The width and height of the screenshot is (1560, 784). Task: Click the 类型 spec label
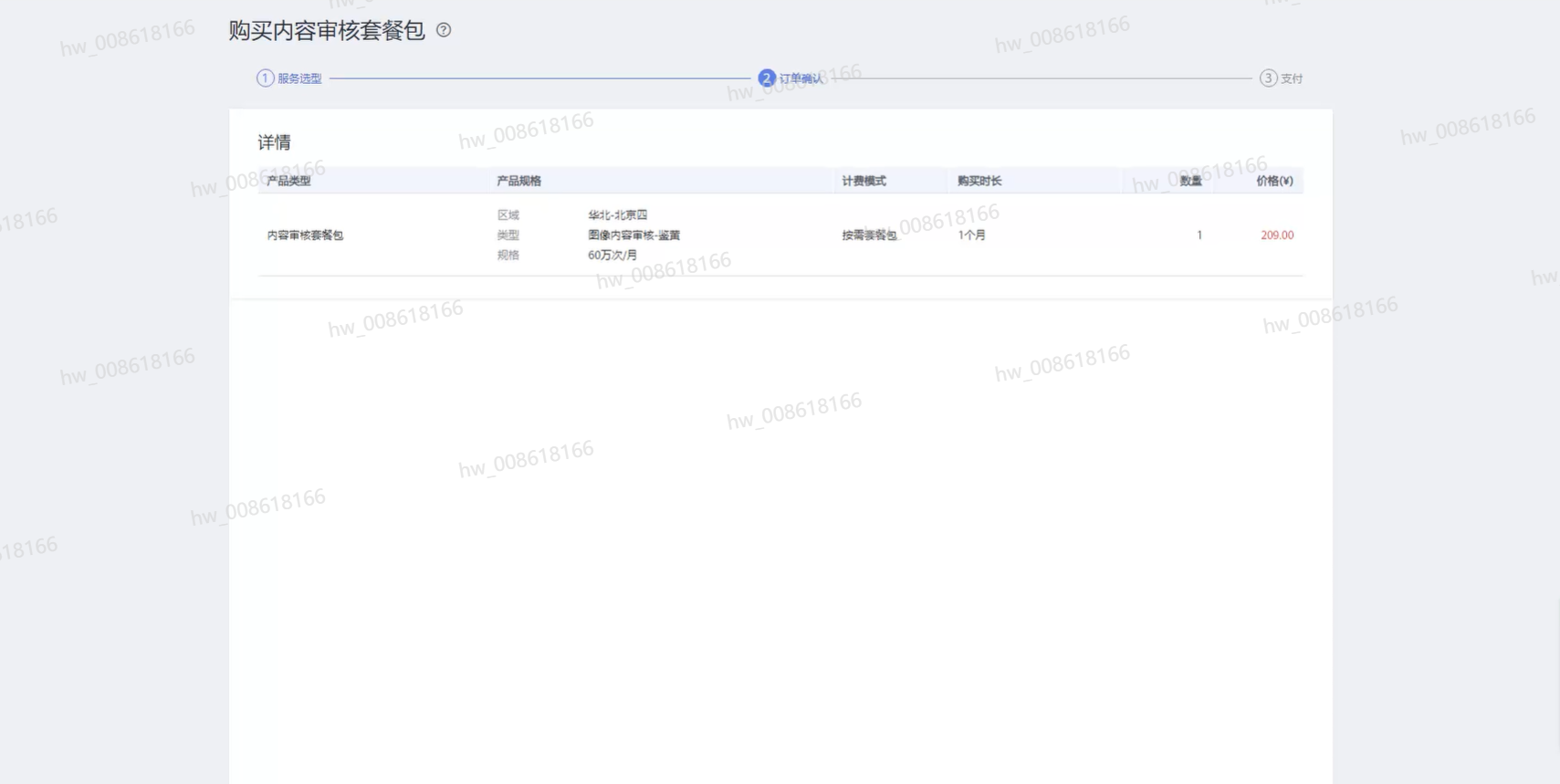click(508, 235)
